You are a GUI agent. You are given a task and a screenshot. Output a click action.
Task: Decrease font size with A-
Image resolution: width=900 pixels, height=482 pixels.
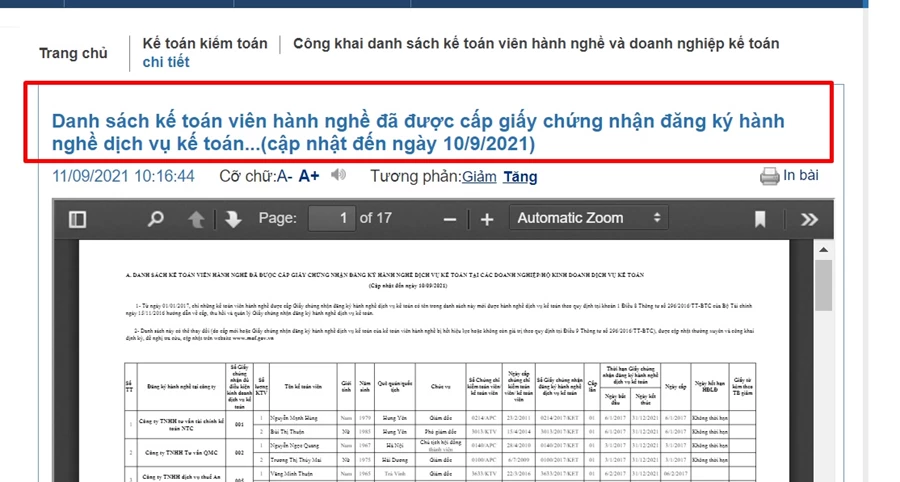285,176
